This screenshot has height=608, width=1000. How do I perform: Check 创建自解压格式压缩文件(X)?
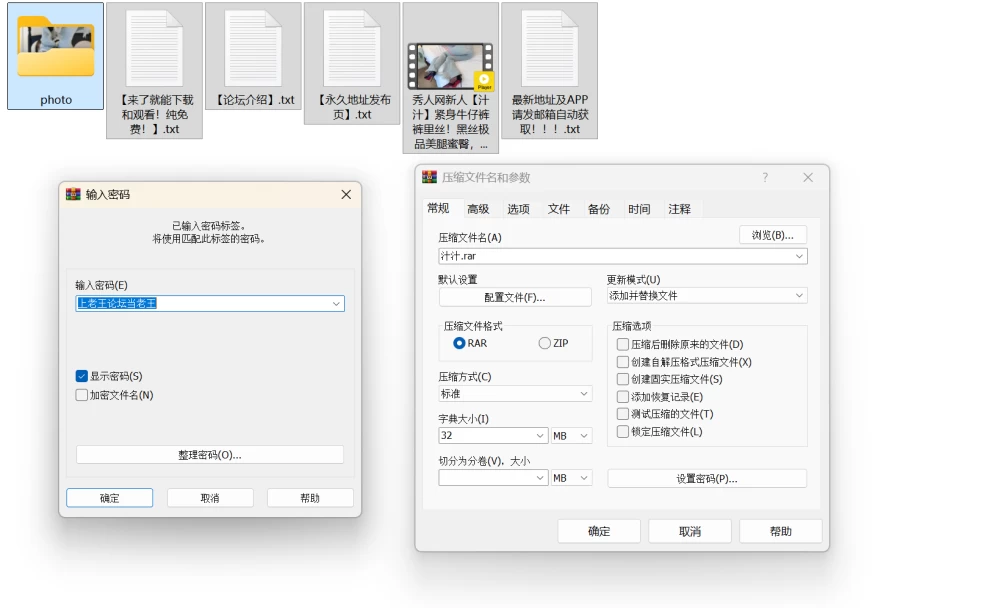tap(623, 362)
